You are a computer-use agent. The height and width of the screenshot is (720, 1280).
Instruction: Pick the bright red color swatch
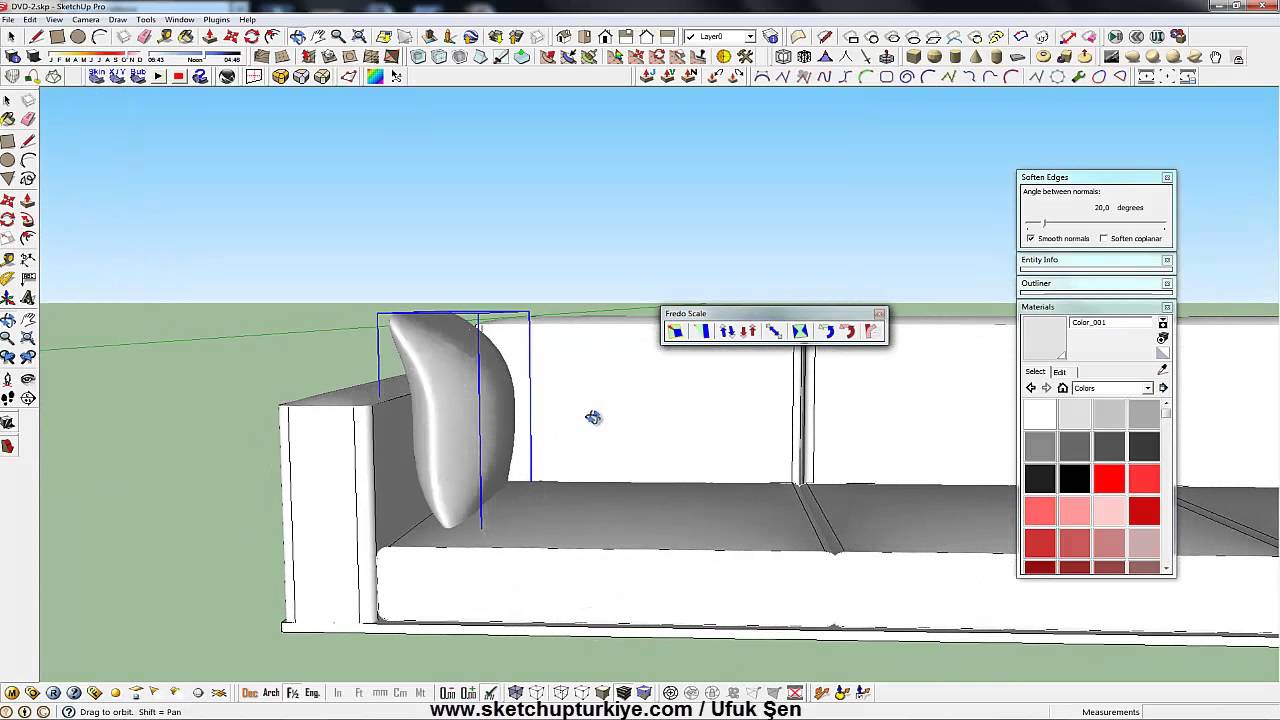[x=1109, y=479]
